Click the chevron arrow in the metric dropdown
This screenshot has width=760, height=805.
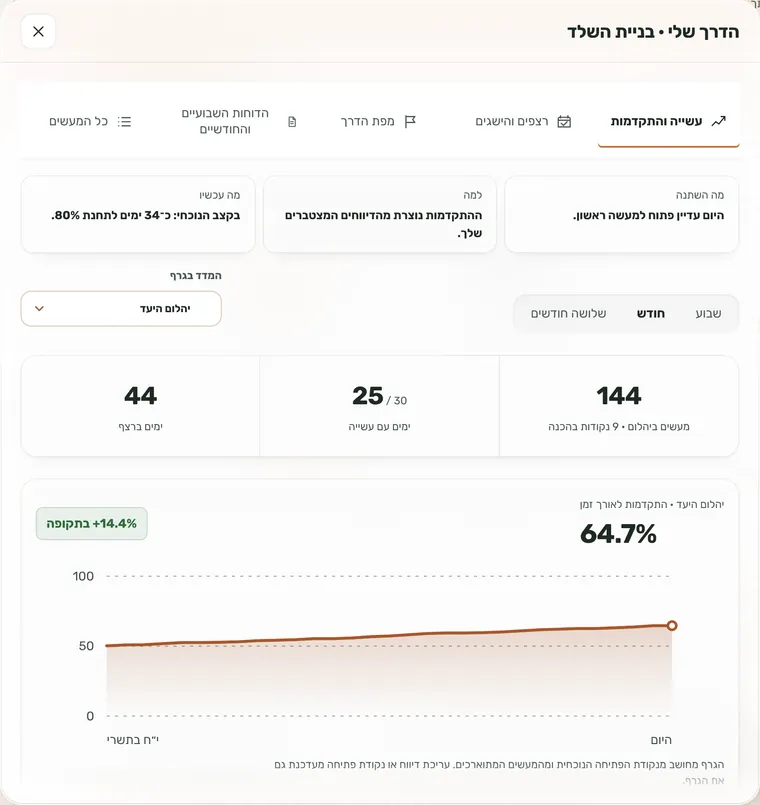[40, 309]
